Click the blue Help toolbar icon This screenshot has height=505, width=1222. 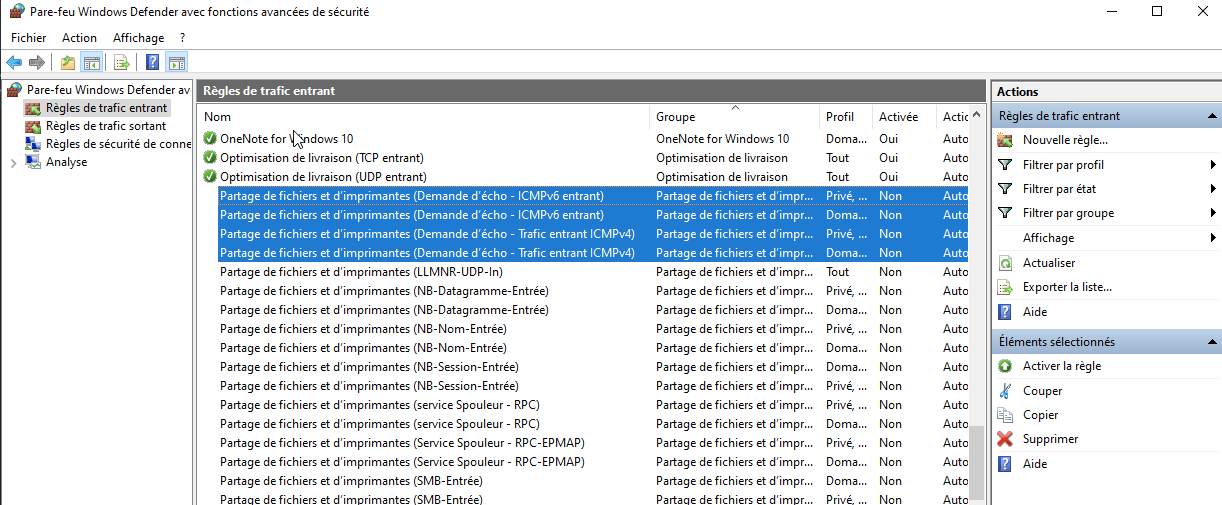pos(152,63)
